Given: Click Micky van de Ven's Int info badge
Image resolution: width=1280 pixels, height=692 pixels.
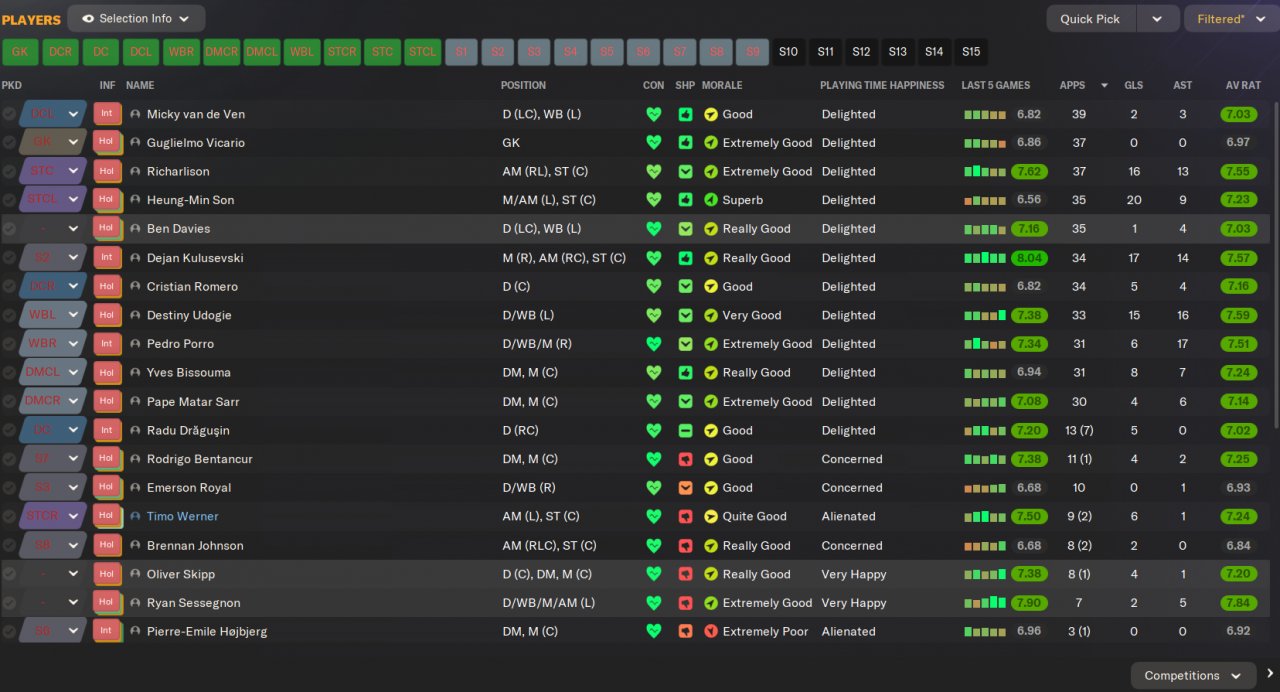Looking at the screenshot, I should (107, 114).
